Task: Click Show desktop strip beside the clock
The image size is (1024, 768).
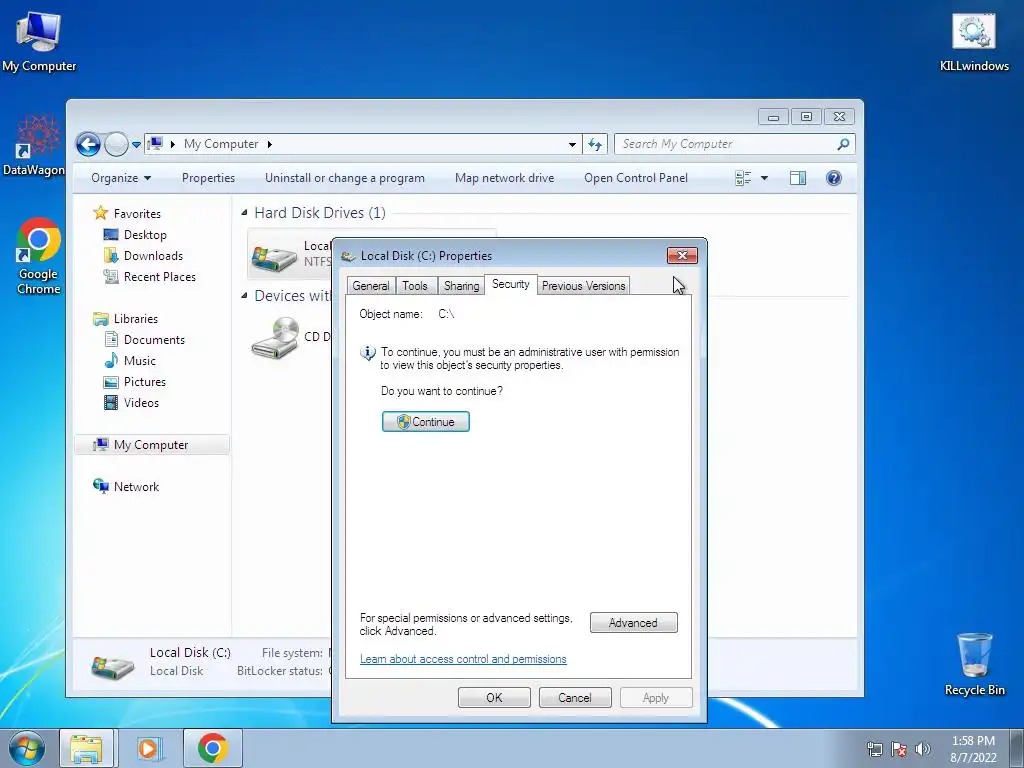Action: coord(1017,748)
